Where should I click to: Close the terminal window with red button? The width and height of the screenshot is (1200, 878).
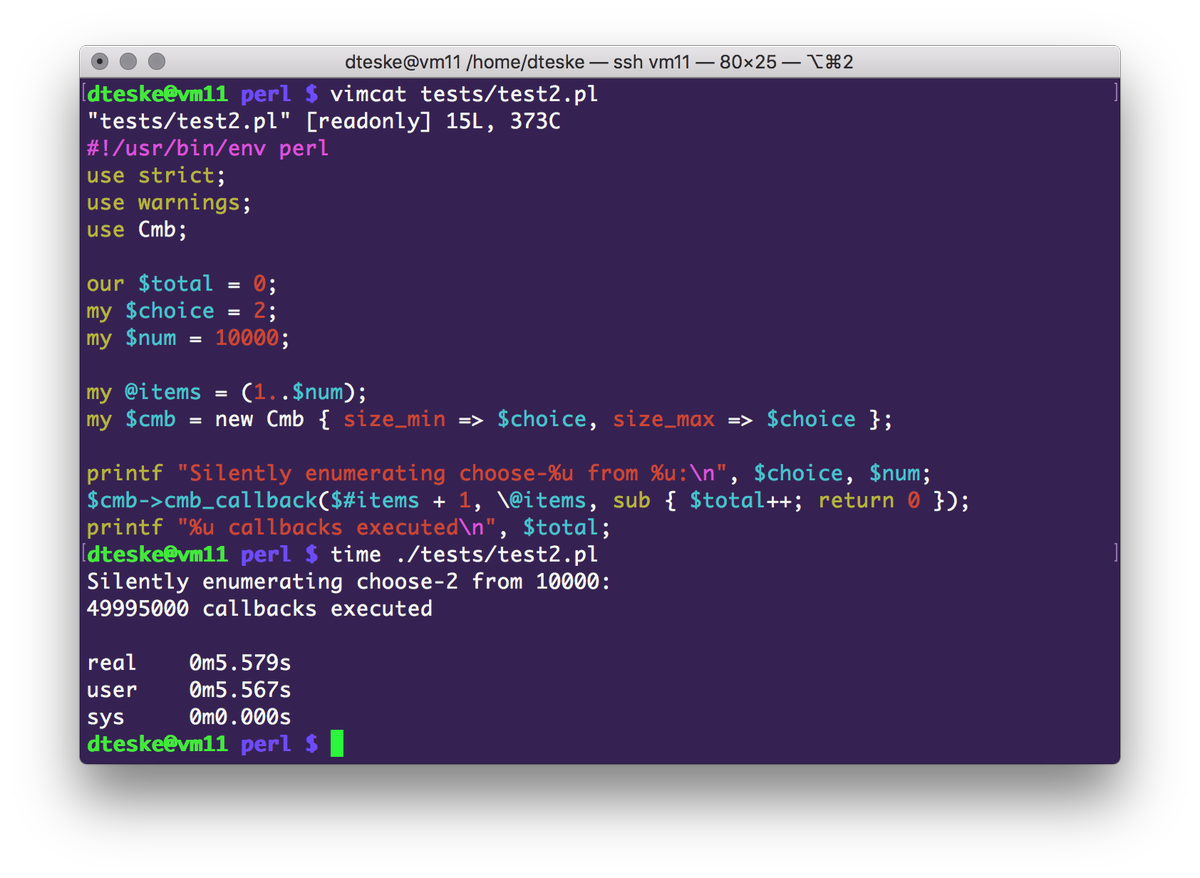(100, 62)
